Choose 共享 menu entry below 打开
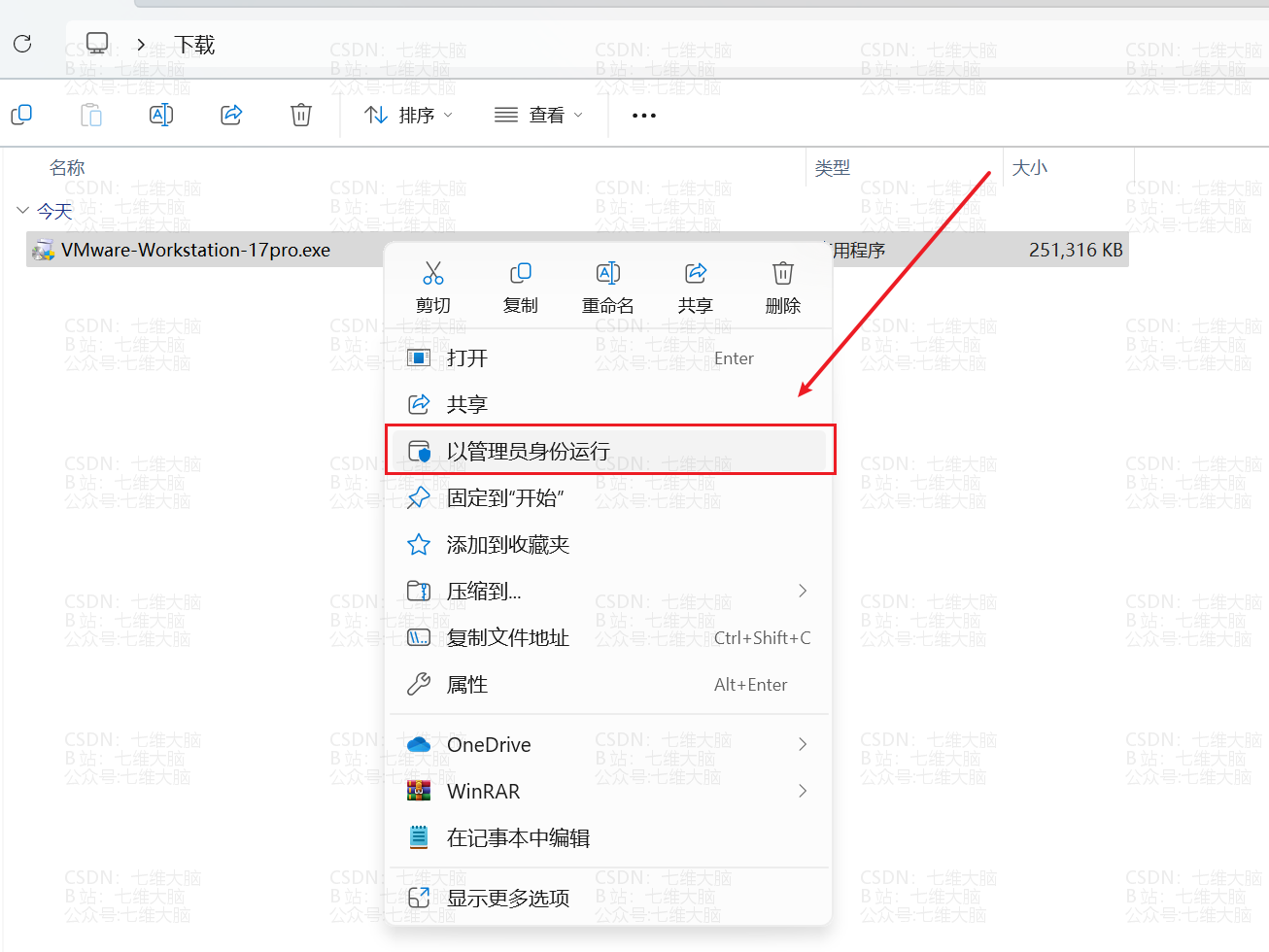This screenshot has height=952, width=1269. click(x=608, y=404)
